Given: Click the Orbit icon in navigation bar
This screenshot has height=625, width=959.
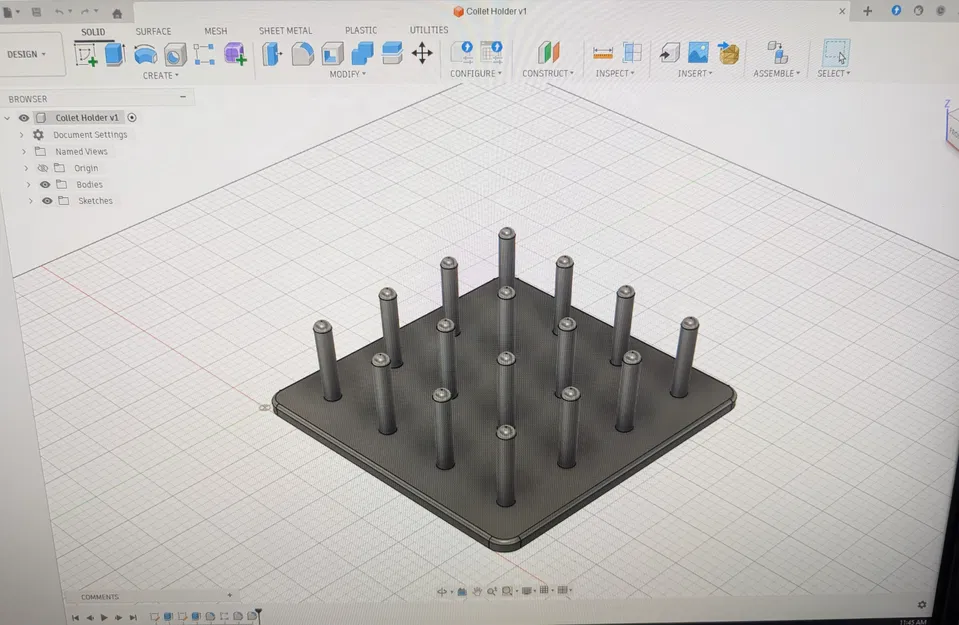Looking at the screenshot, I should pos(443,591).
